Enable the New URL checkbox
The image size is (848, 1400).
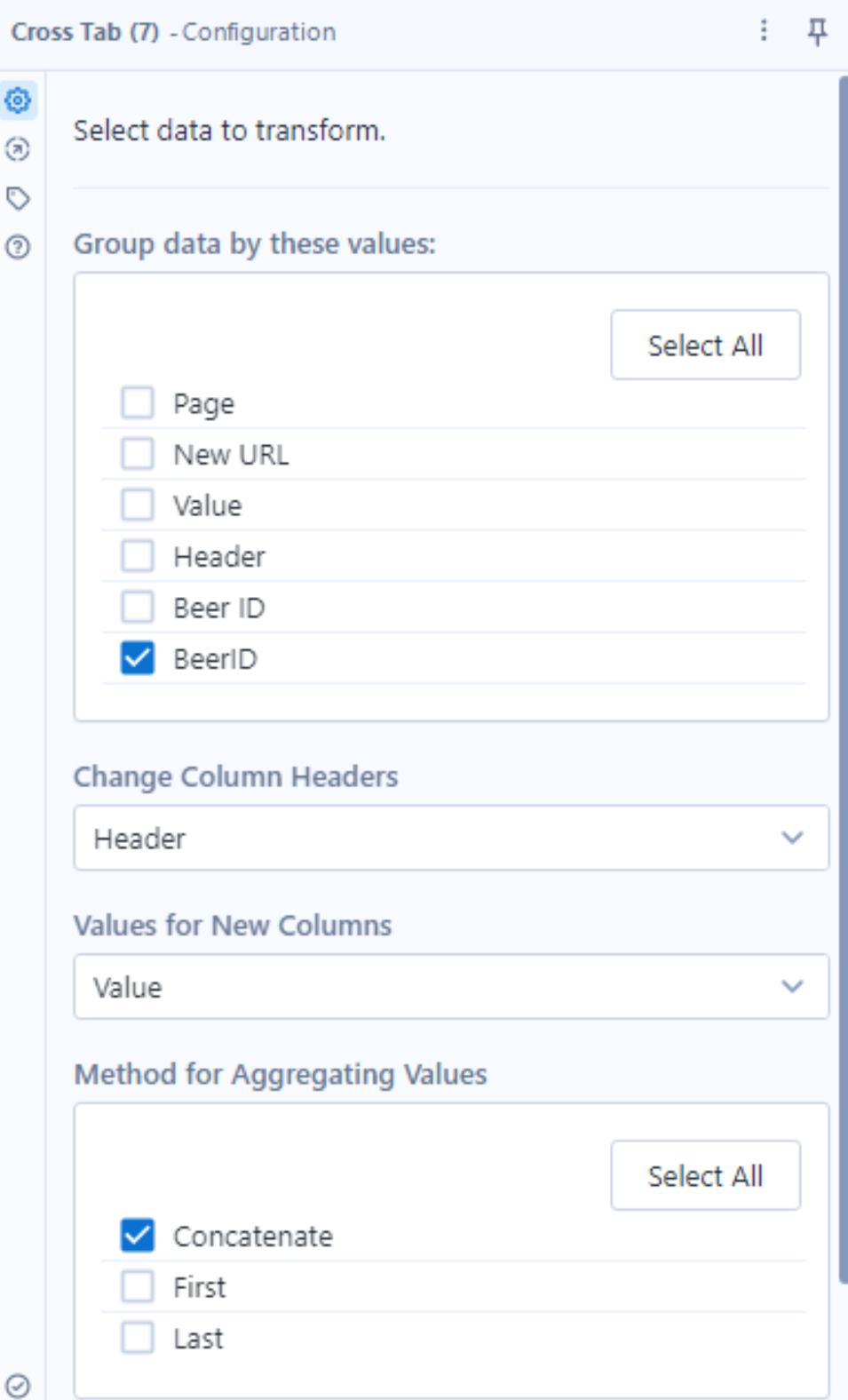click(138, 454)
